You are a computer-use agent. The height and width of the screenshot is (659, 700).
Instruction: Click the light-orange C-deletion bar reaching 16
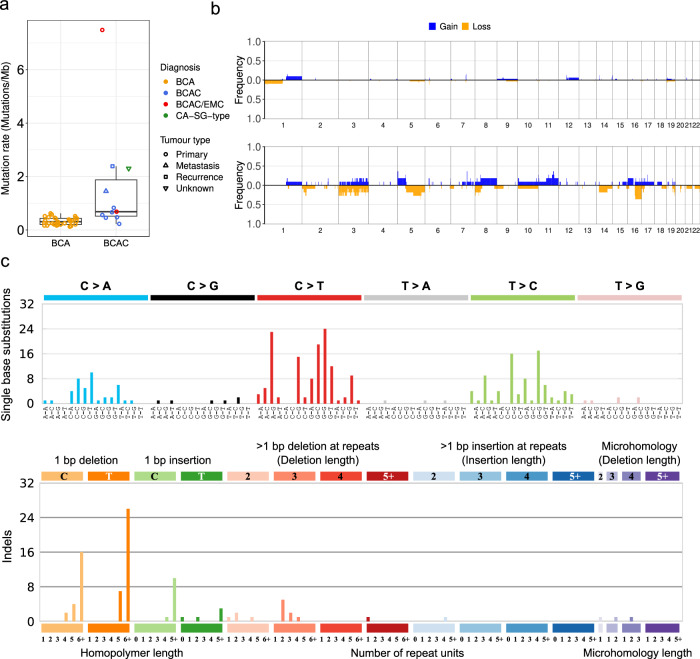(82, 587)
